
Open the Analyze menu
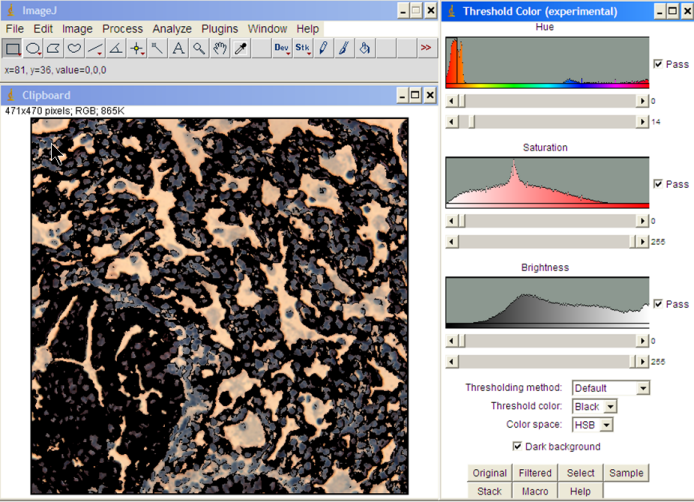pos(172,29)
